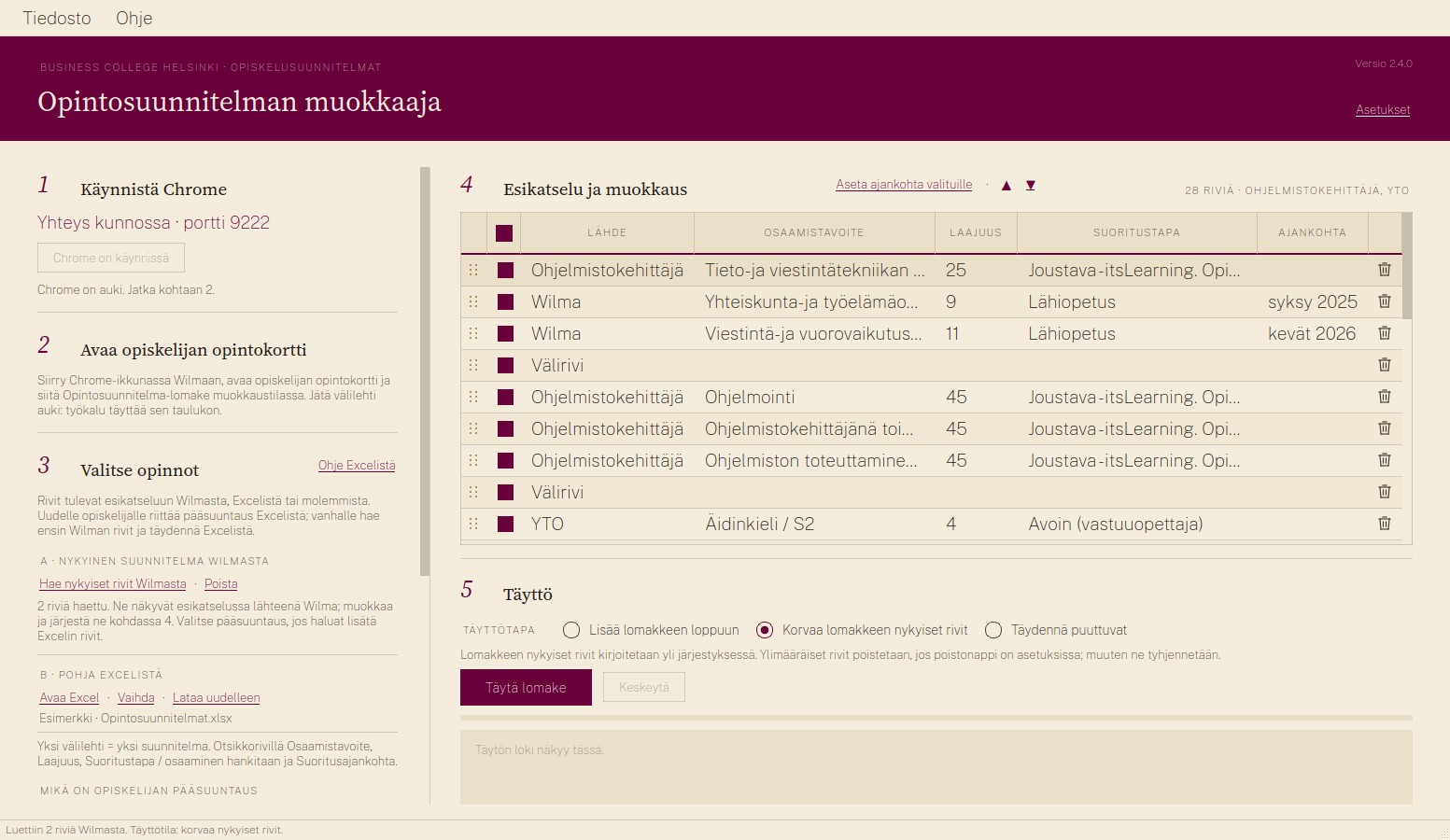
Task: Uncheck the Tieto-ja viestintätekniikan row checkbox
Action: coord(506,271)
